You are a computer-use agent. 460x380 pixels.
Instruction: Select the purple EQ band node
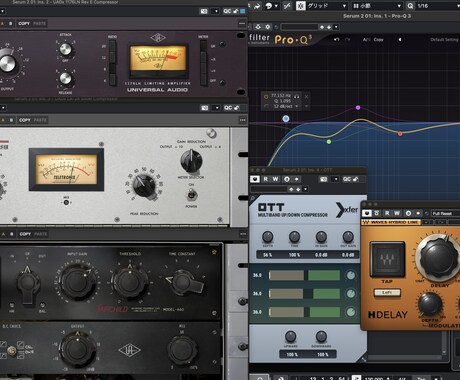point(358,108)
